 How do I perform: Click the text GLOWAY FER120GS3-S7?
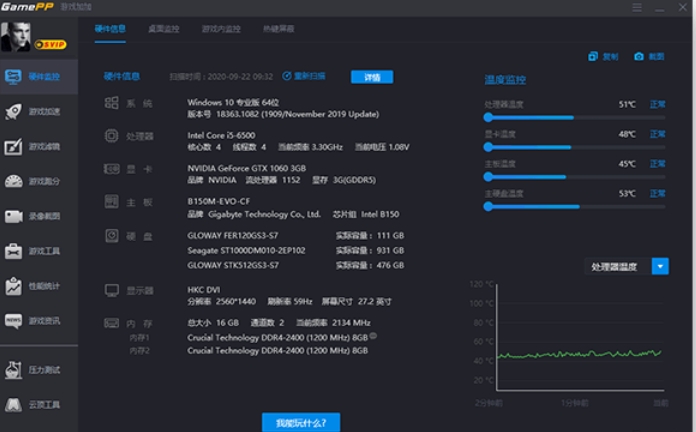coord(233,235)
